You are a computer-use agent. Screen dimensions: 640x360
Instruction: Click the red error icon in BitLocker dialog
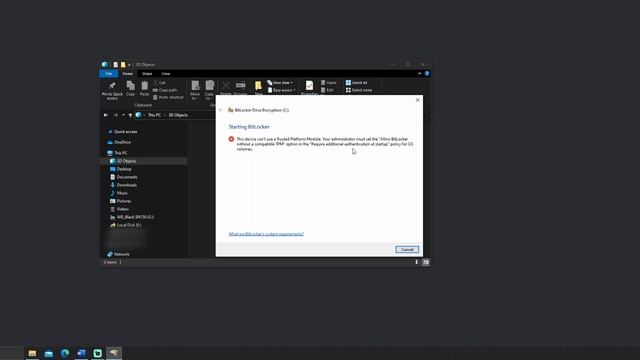pos(231,139)
